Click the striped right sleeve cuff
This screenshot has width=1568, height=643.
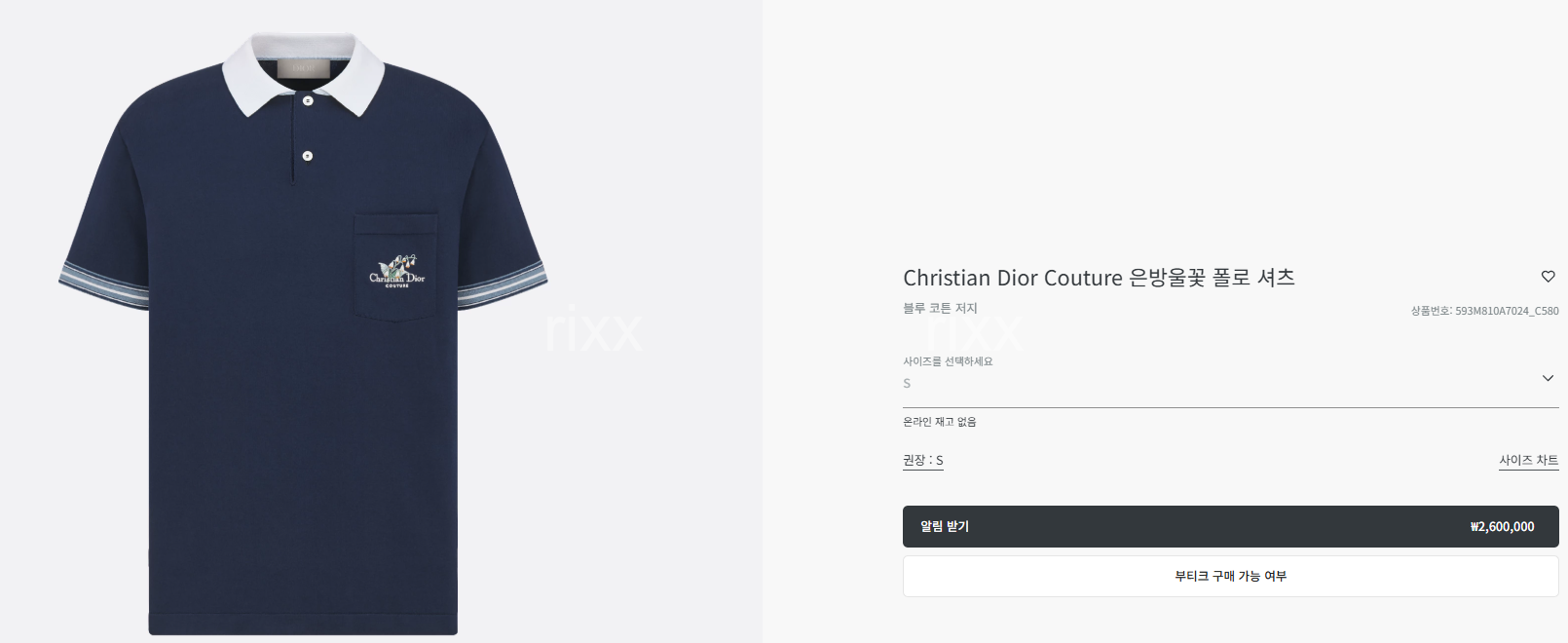502,284
